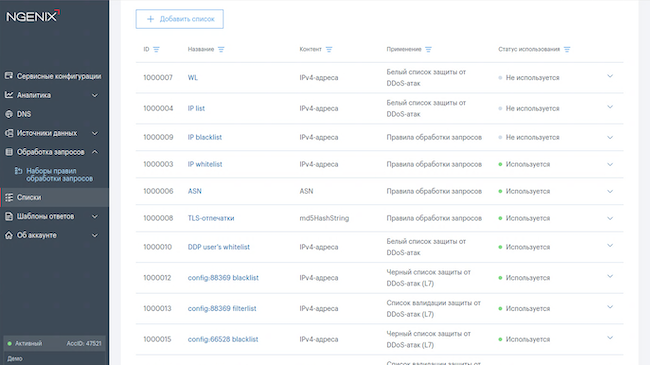
Task: Open the Название column filter icon
Action: point(221,49)
